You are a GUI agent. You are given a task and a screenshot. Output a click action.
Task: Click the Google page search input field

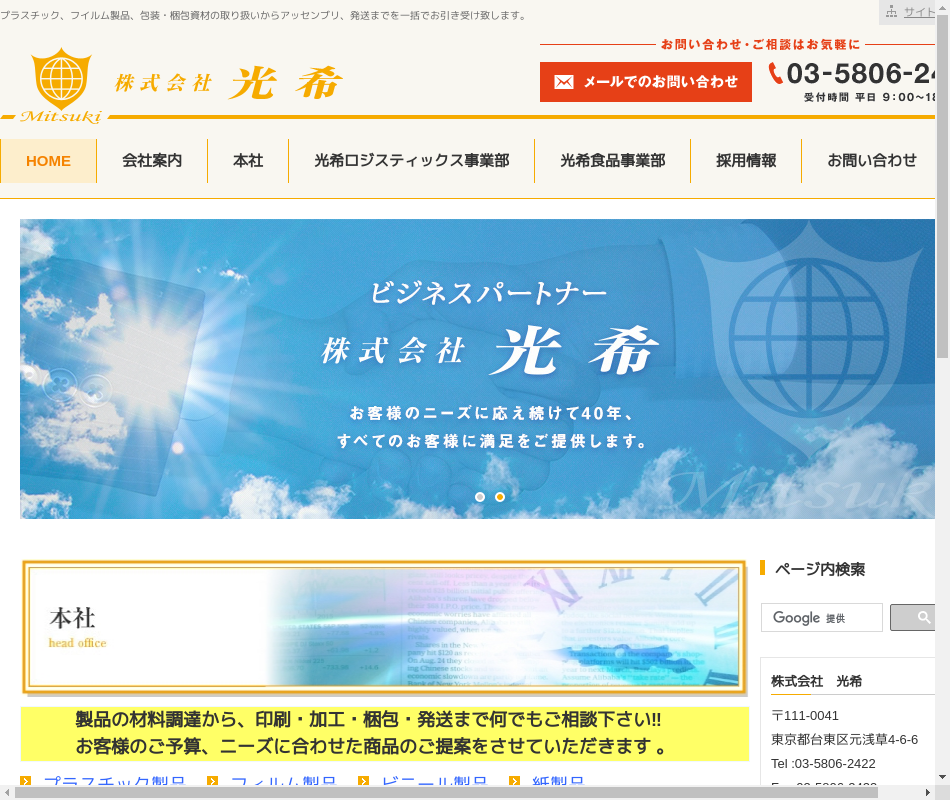click(x=822, y=618)
